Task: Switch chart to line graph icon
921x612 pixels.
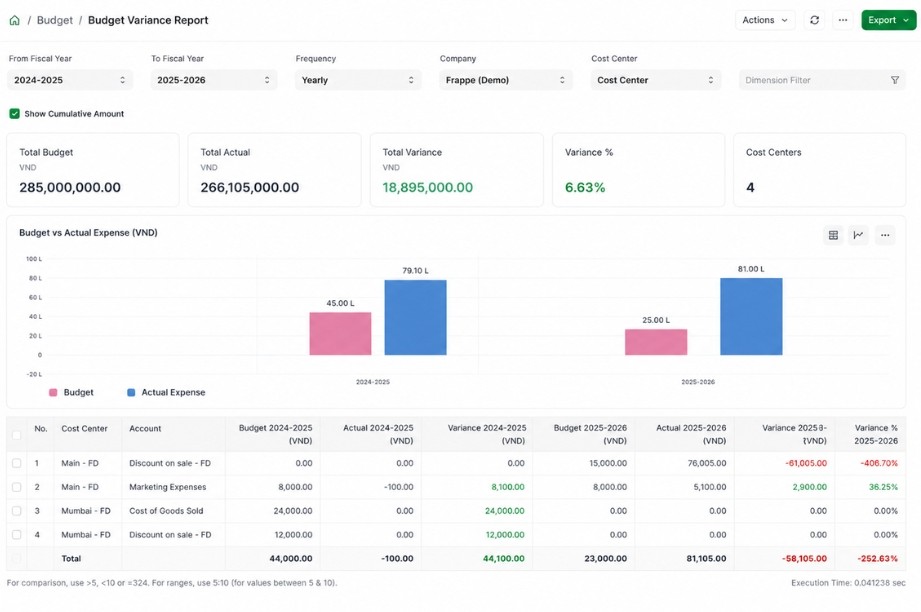Action: point(858,235)
